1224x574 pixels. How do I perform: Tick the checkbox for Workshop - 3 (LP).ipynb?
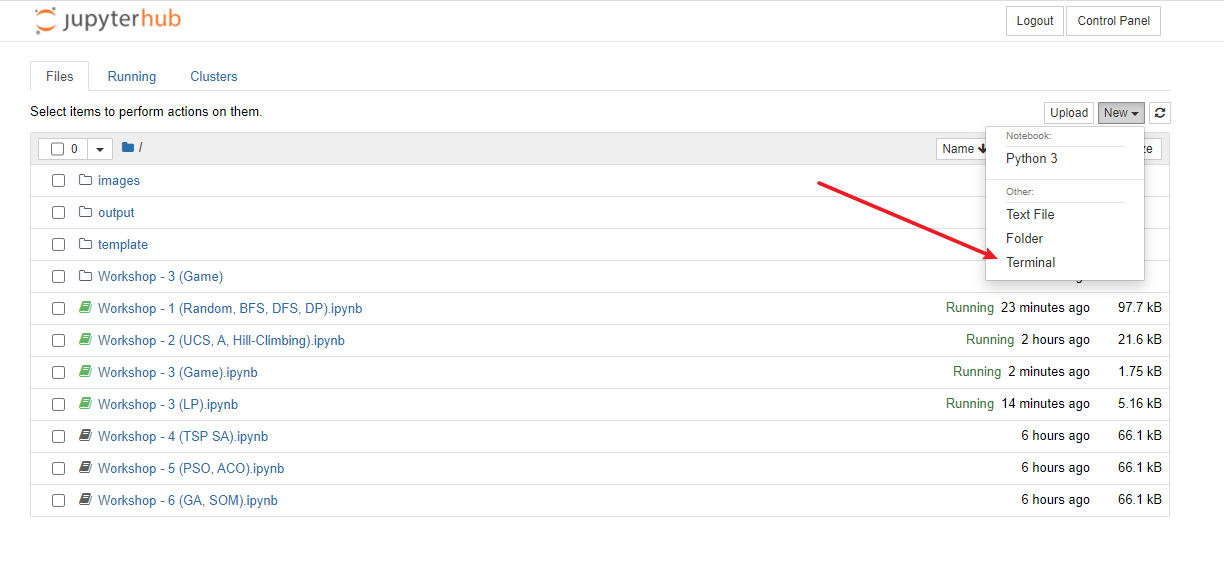(58, 405)
